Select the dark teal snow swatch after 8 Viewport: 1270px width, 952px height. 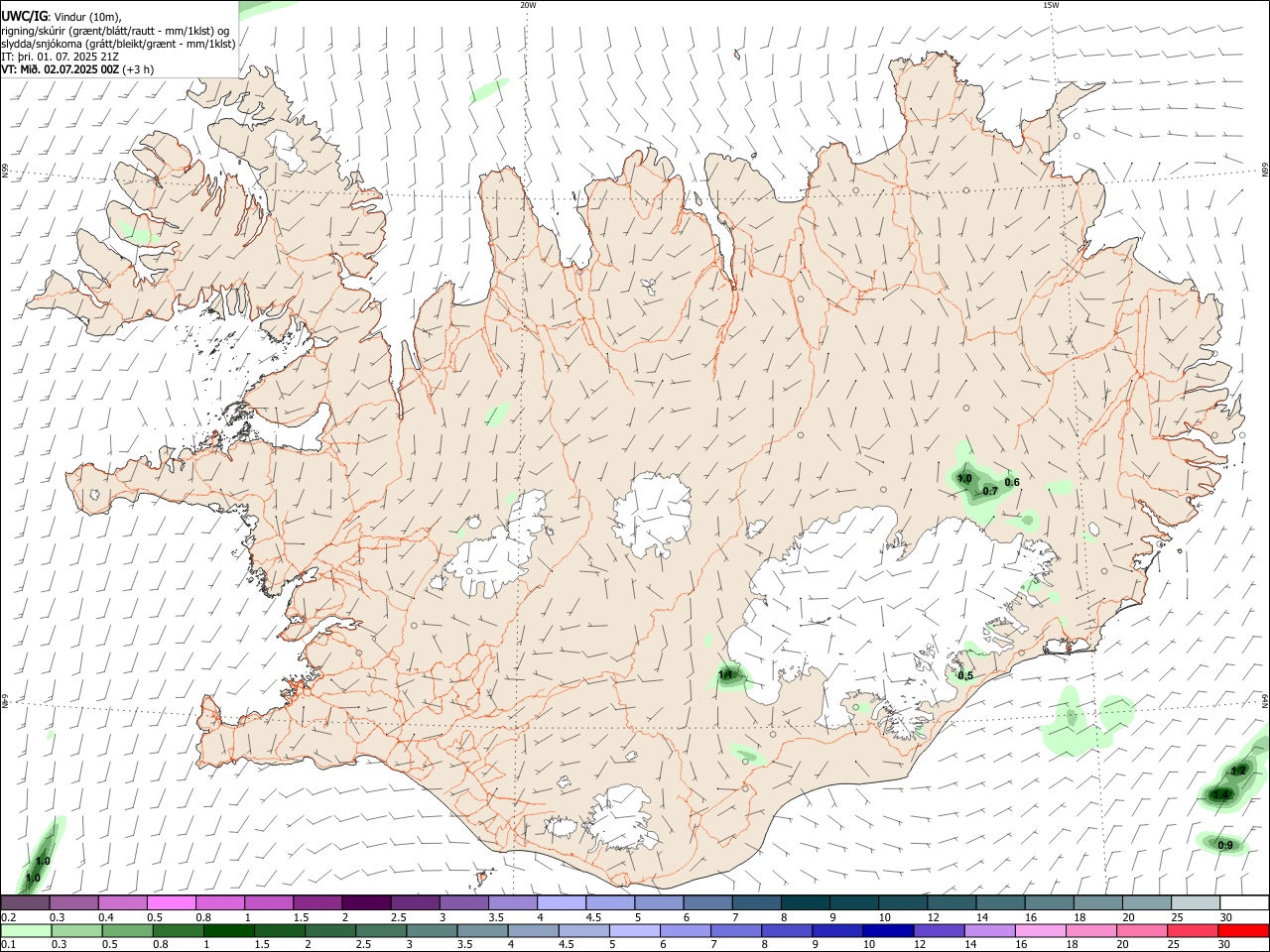click(x=804, y=902)
